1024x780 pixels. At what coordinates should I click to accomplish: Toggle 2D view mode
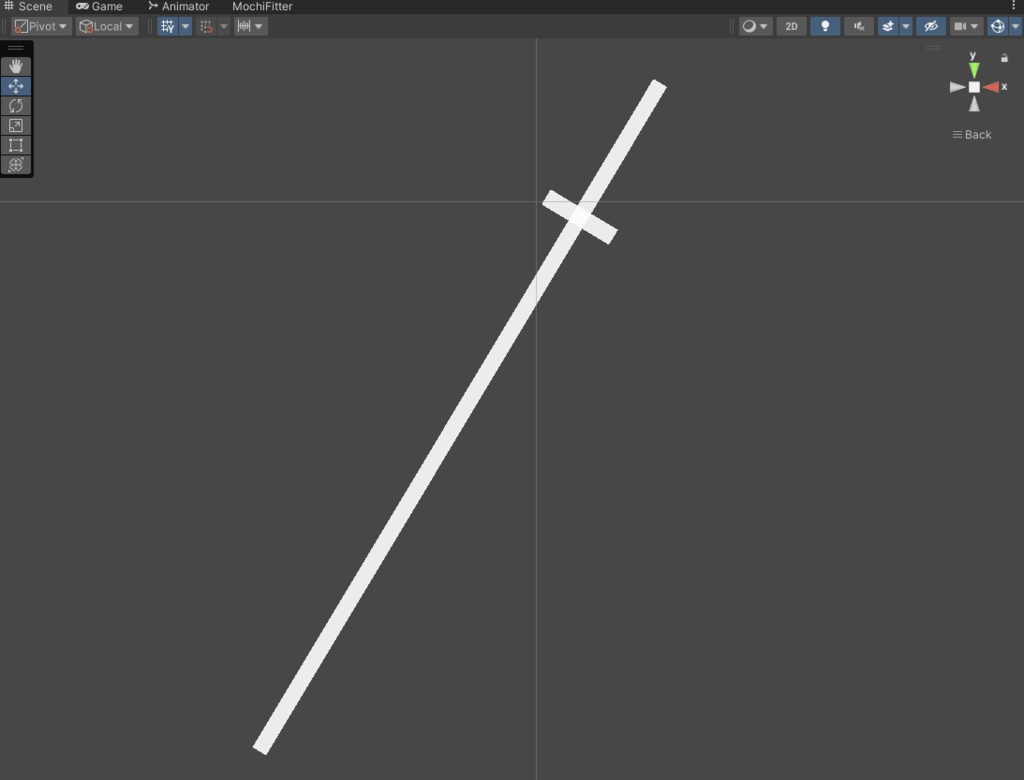click(x=792, y=26)
